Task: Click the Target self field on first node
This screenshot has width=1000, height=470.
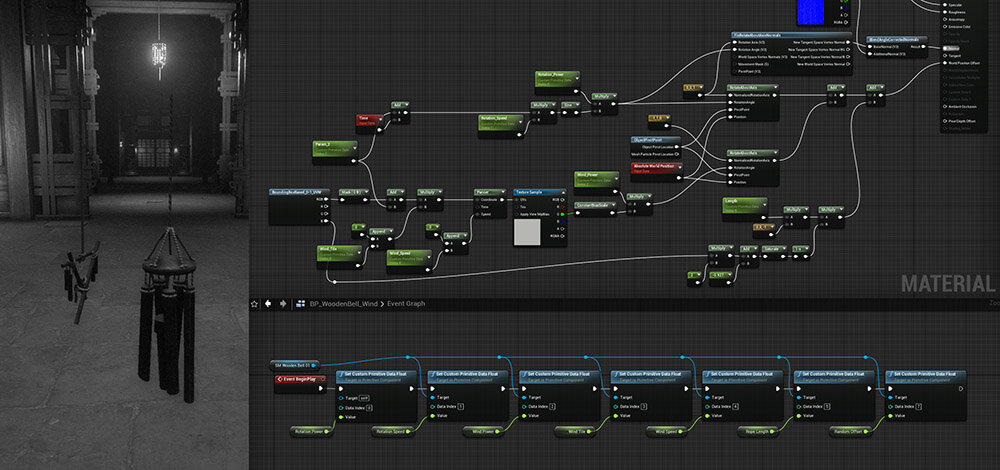Action: tap(364, 398)
